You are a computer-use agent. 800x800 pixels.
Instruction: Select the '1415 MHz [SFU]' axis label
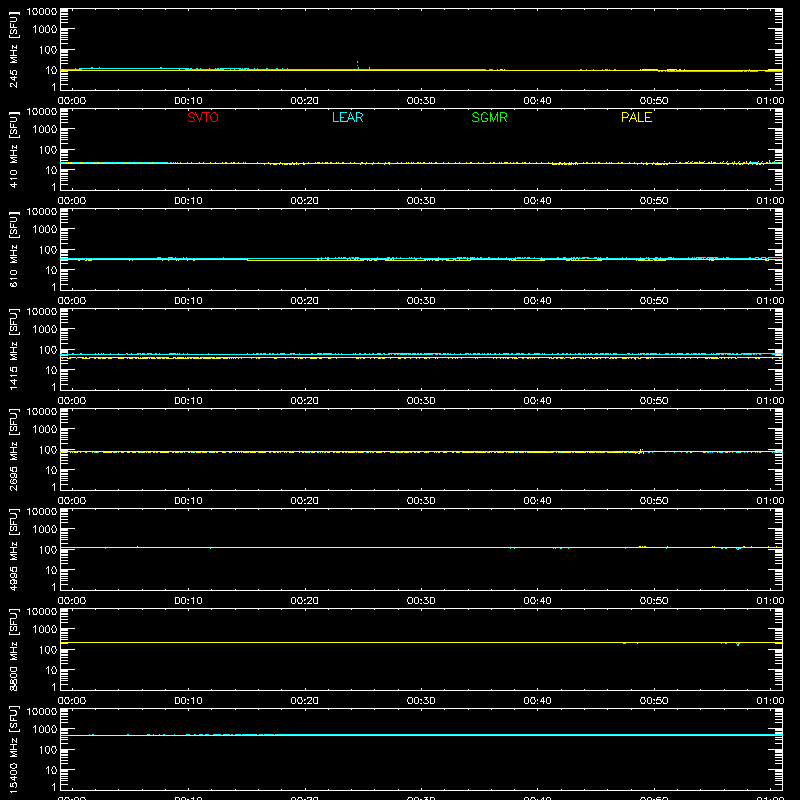(x=13, y=349)
